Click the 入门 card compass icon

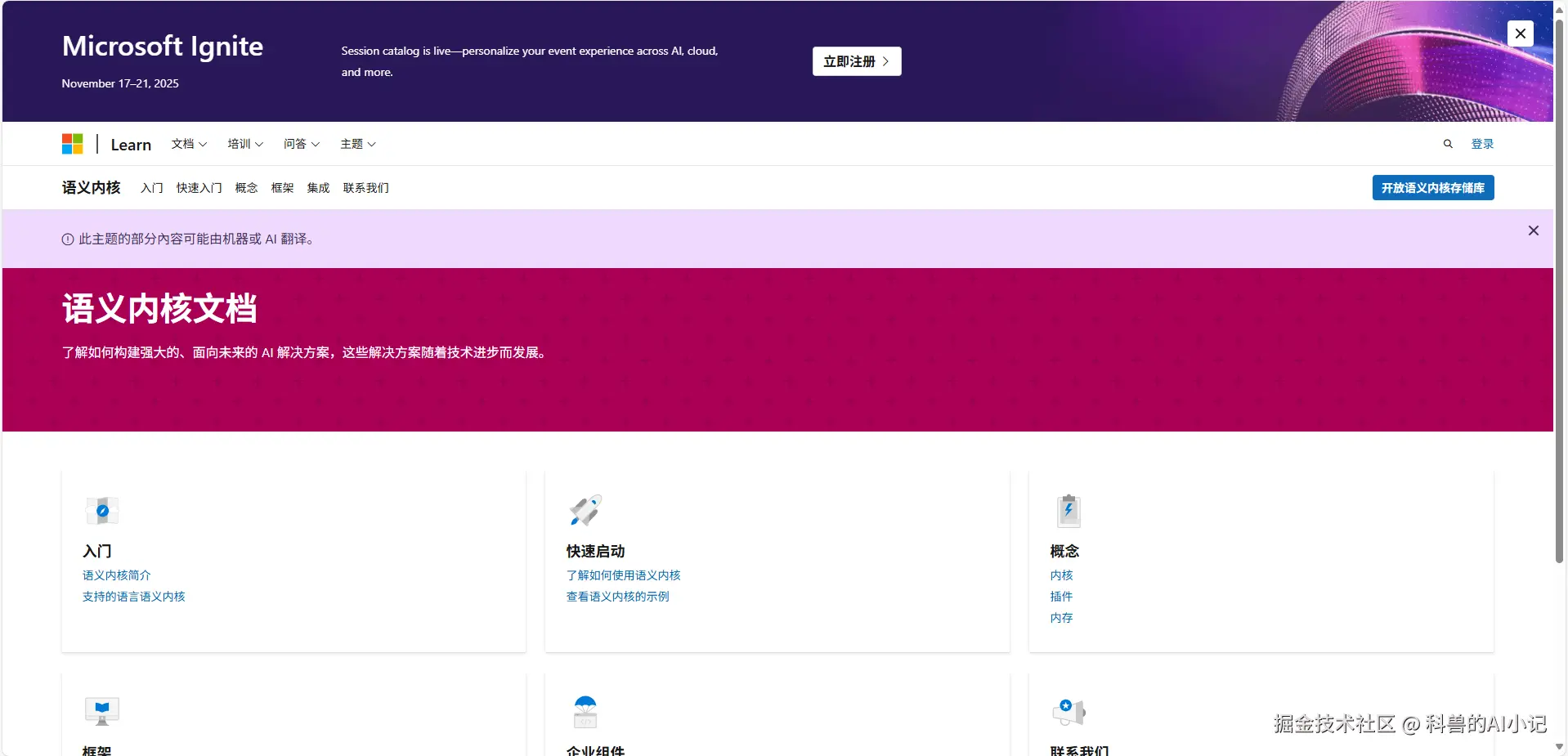pos(102,511)
